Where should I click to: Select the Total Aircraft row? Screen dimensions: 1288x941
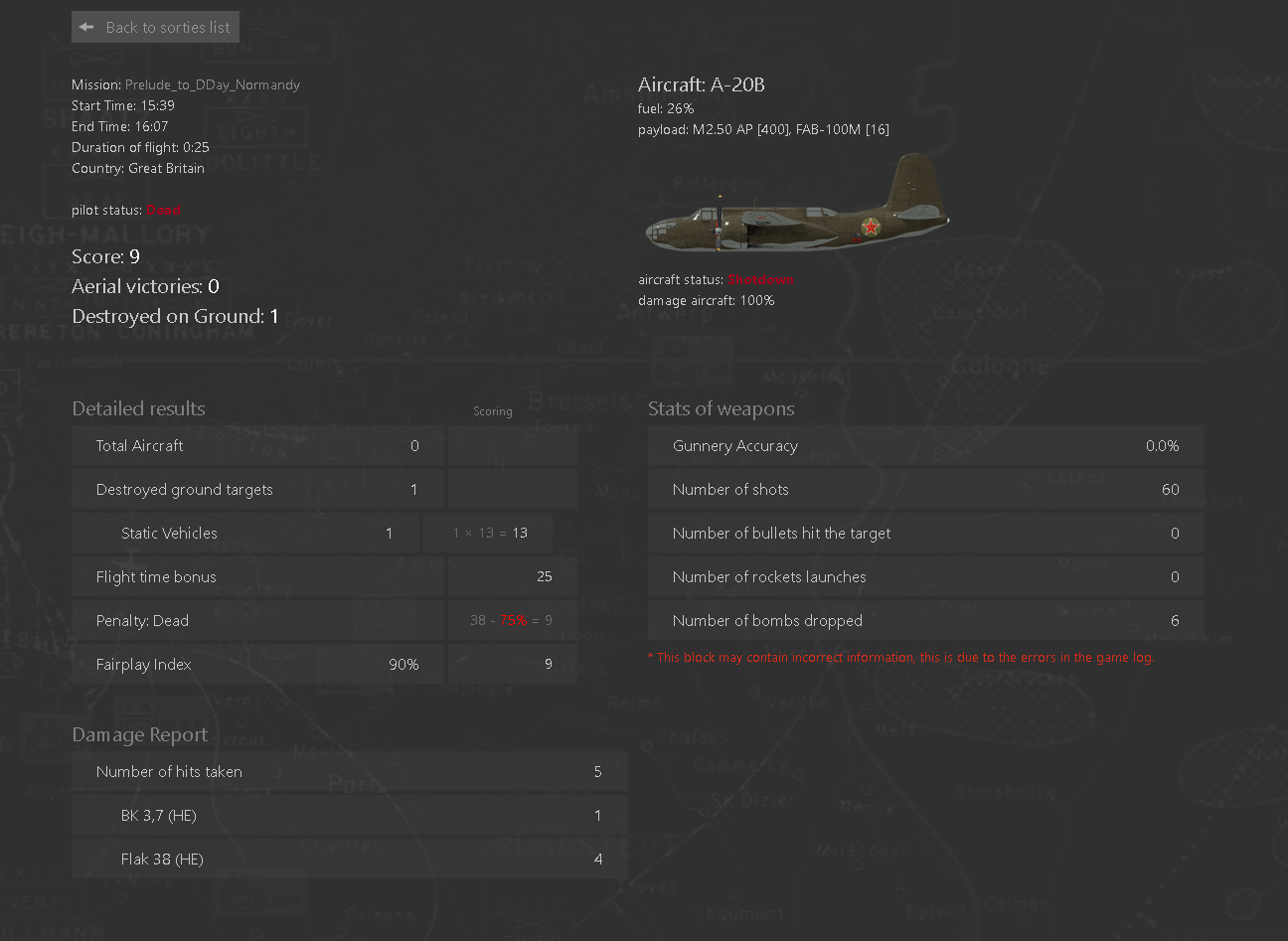[x=257, y=446]
